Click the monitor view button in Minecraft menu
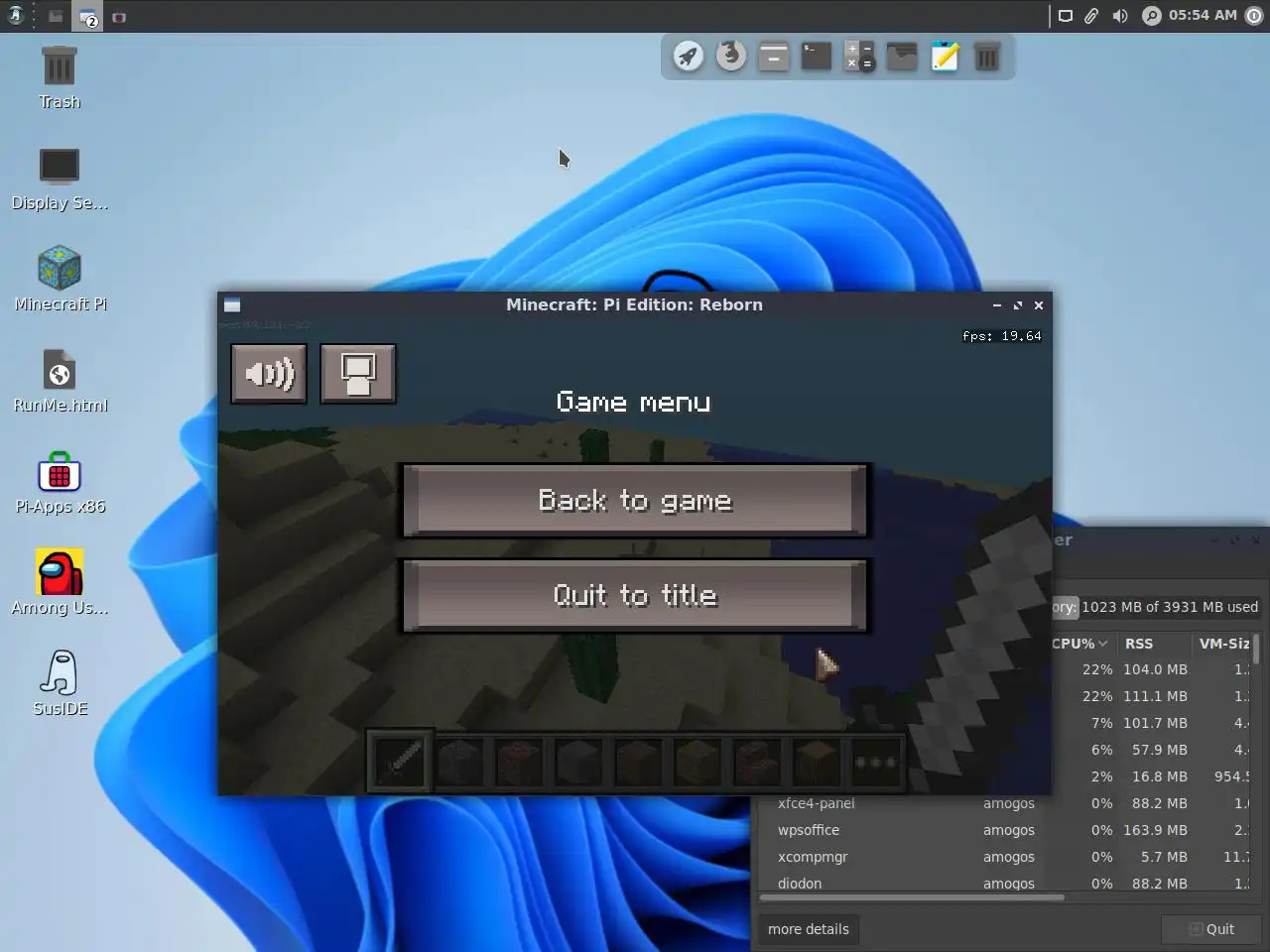Image resolution: width=1270 pixels, height=952 pixels. (x=358, y=374)
